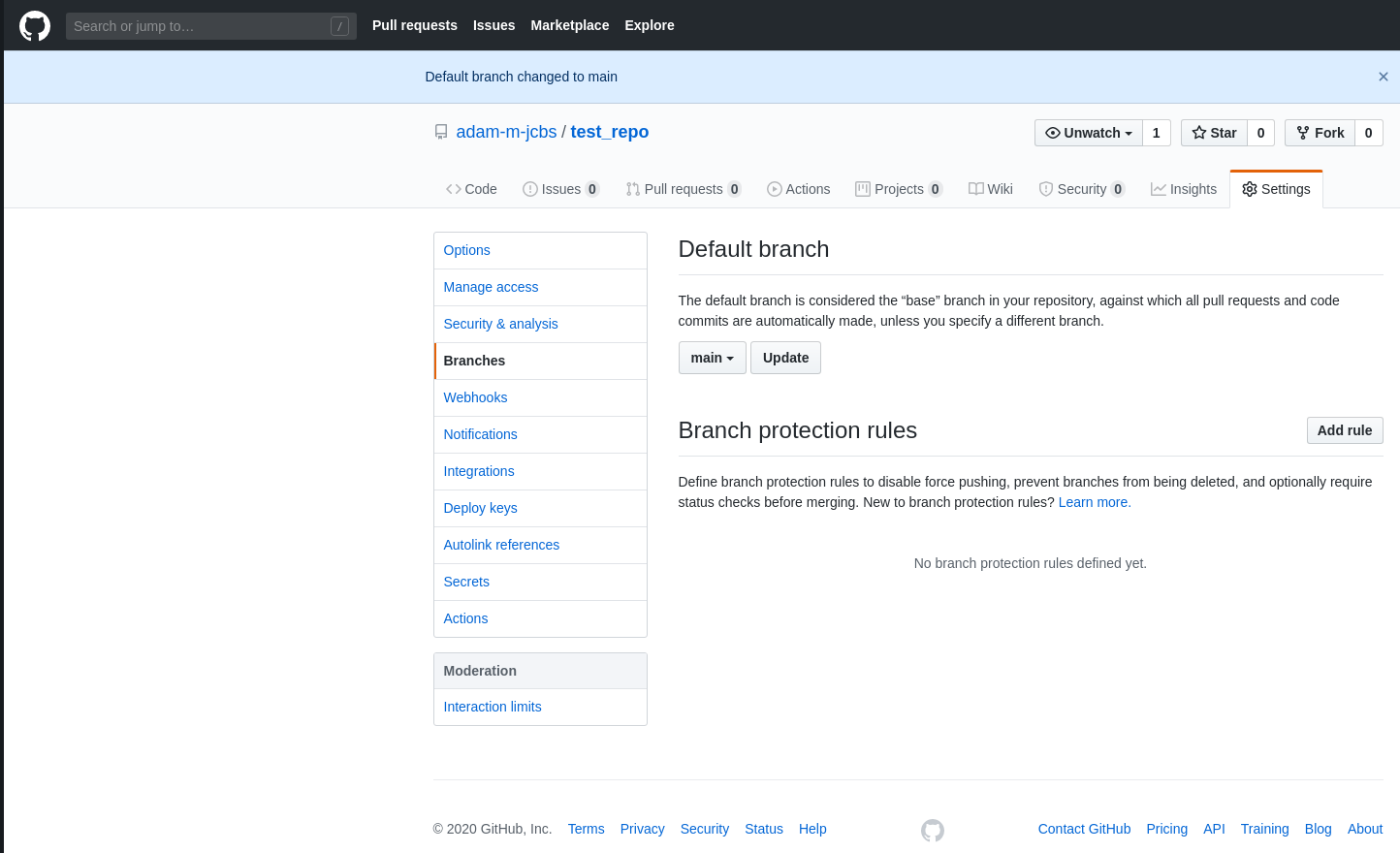
Task: Switch to the Code tab
Action: click(x=471, y=189)
